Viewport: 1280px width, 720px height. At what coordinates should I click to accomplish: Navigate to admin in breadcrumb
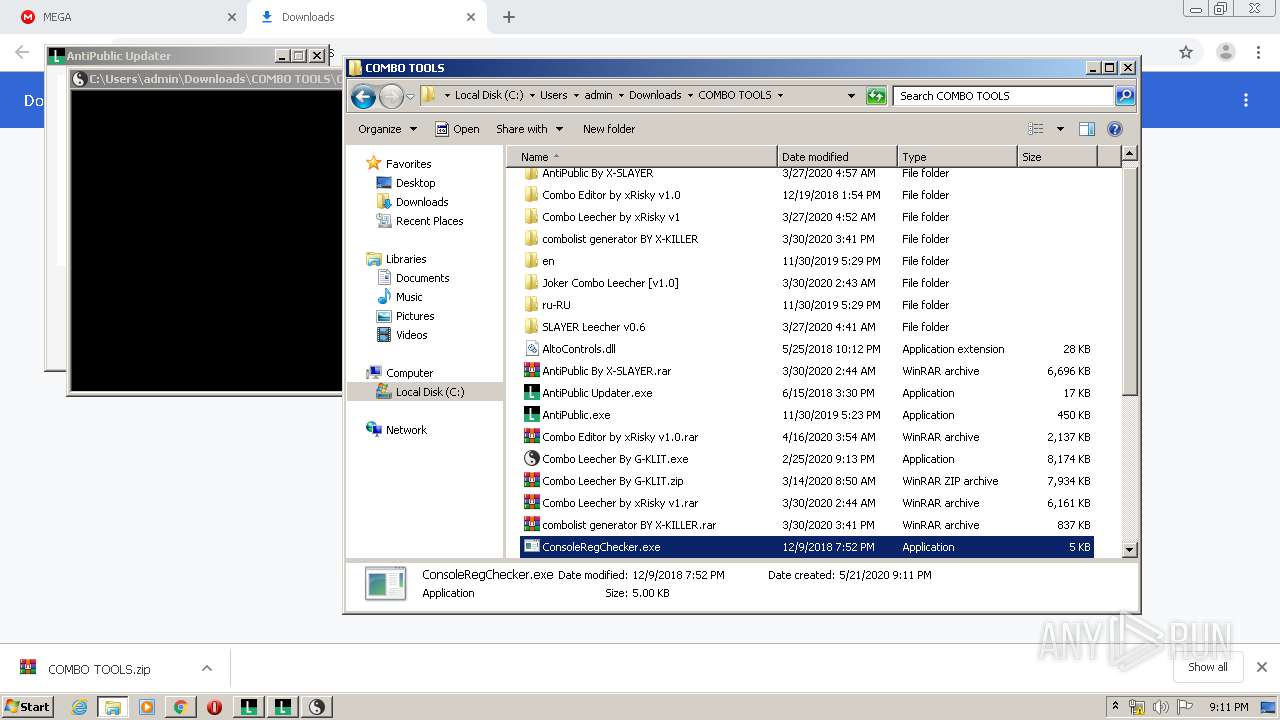click(598, 96)
